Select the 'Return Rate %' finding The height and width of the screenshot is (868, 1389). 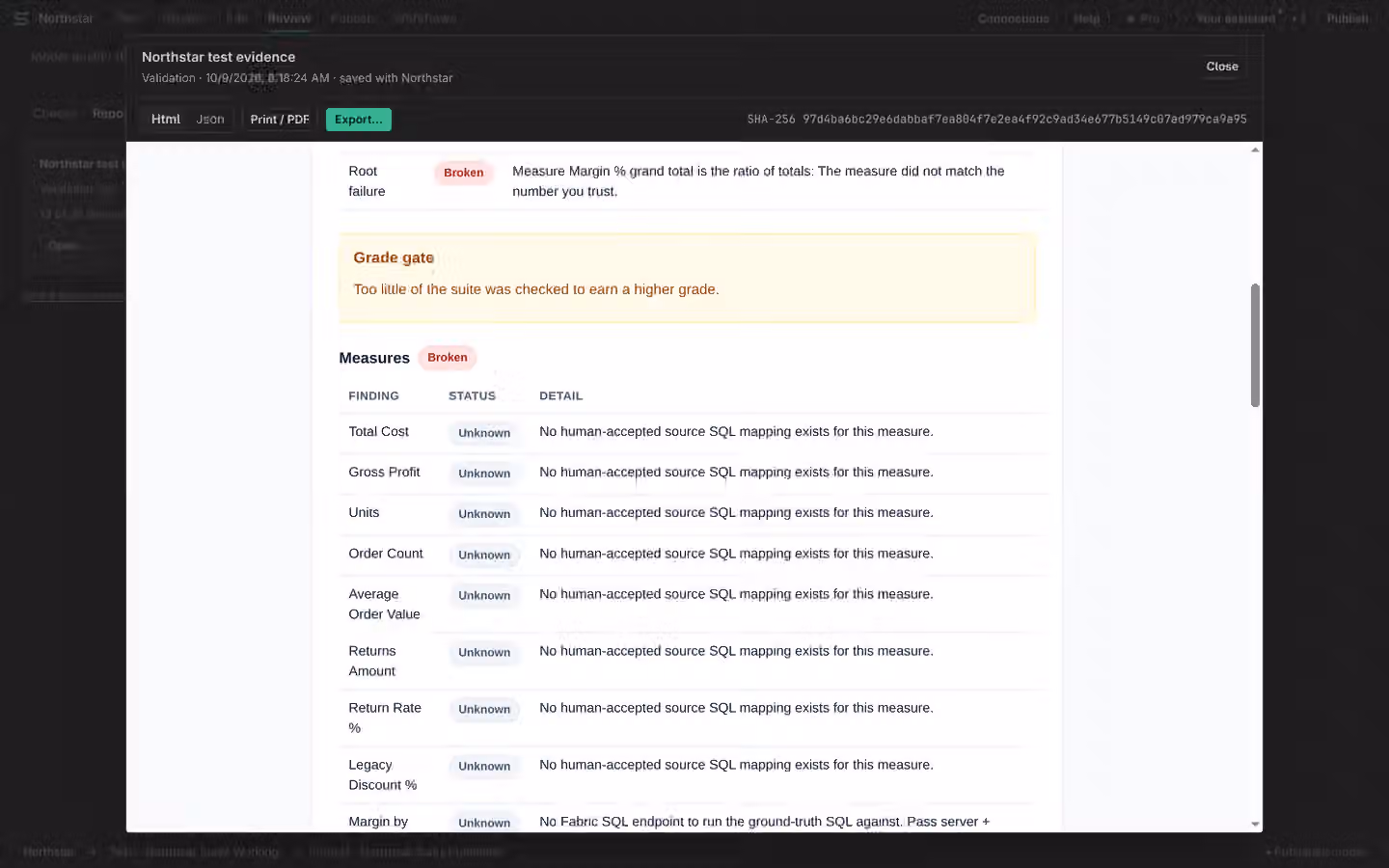(x=385, y=719)
